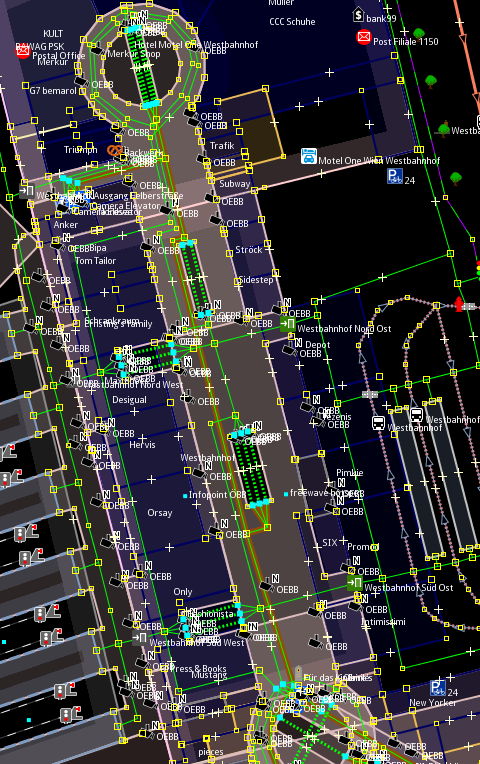This screenshot has height=764, width=480.
Task: Click the Only shop label
Action: [183, 592]
